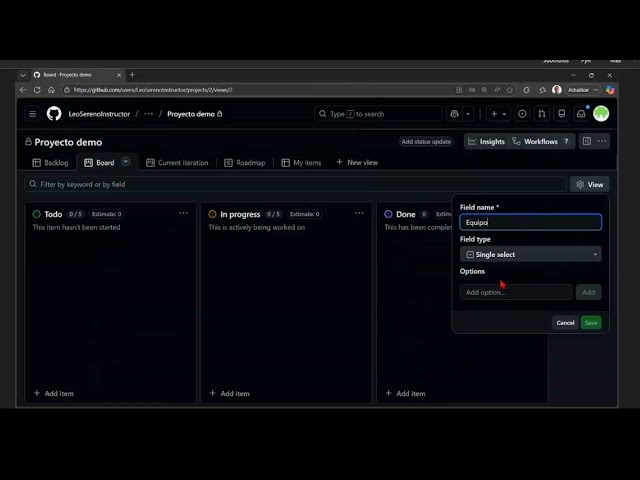This screenshot has height=480, width=640.
Task: Click the Todo column green status circle
Action: [x=37, y=214]
